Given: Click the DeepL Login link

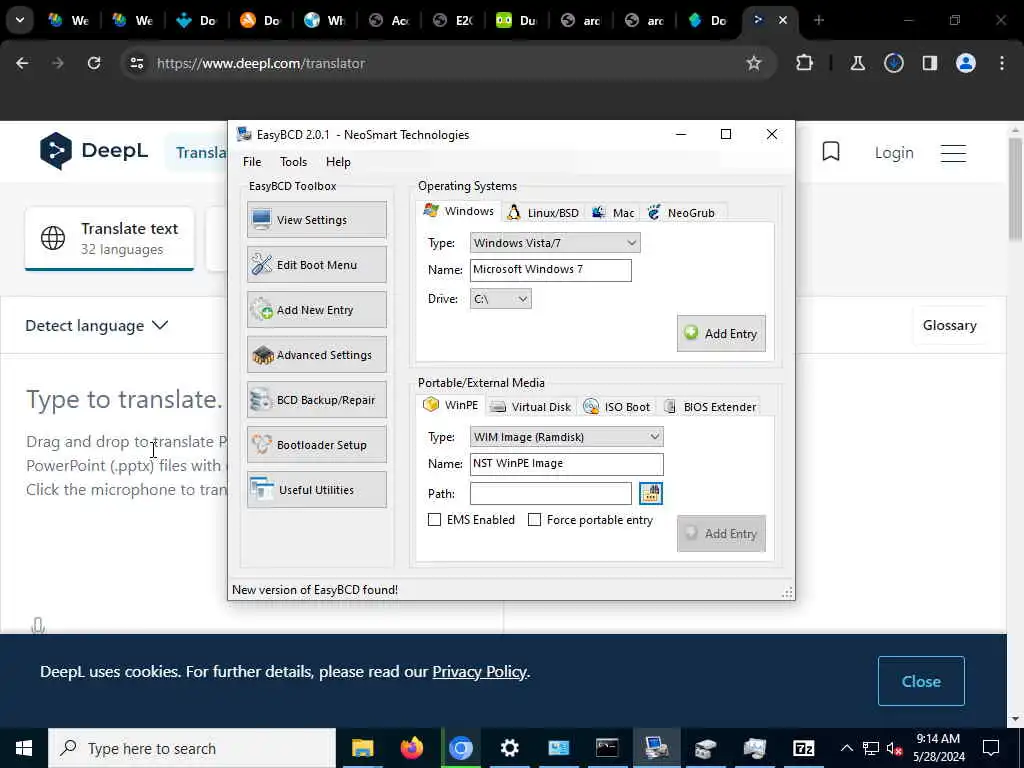Looking at the screenshot, I should 894,153.
